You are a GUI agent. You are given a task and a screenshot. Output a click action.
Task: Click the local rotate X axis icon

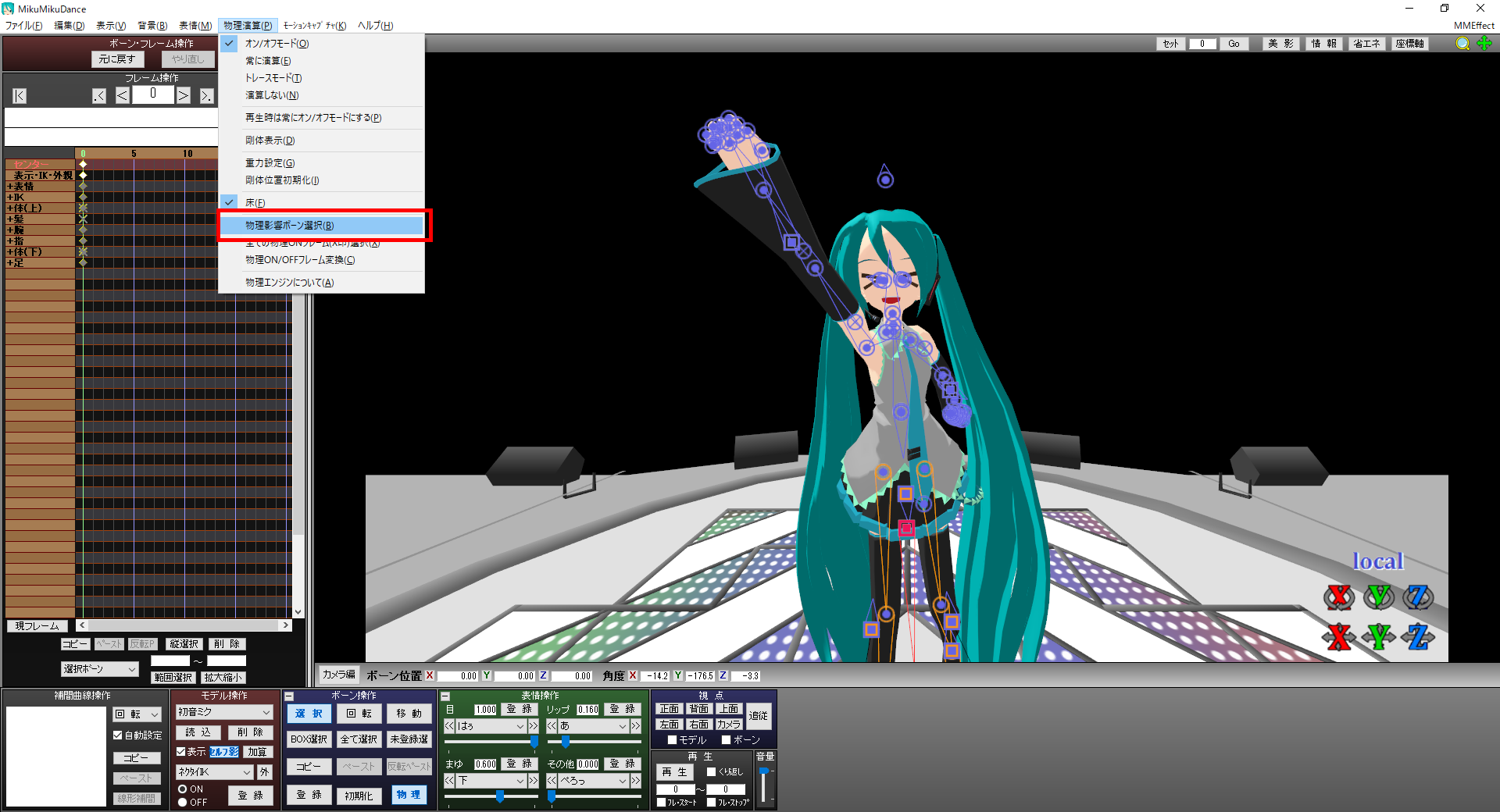pyautogui.click(x=1339, y=597)
